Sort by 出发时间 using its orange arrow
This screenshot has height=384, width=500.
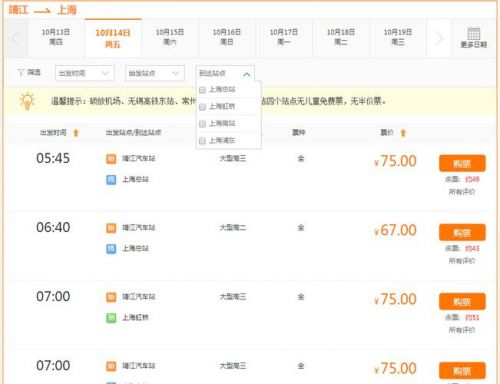pyautogui.click(x=76, y=133)
